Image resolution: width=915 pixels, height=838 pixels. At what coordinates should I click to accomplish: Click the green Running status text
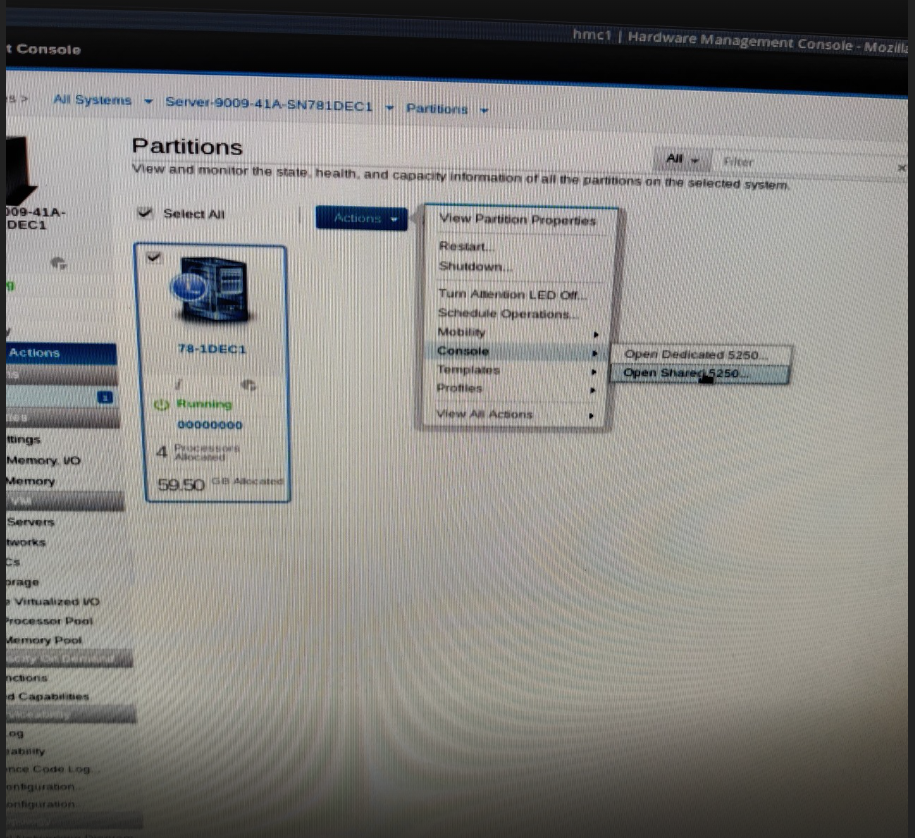click(204, 404)
